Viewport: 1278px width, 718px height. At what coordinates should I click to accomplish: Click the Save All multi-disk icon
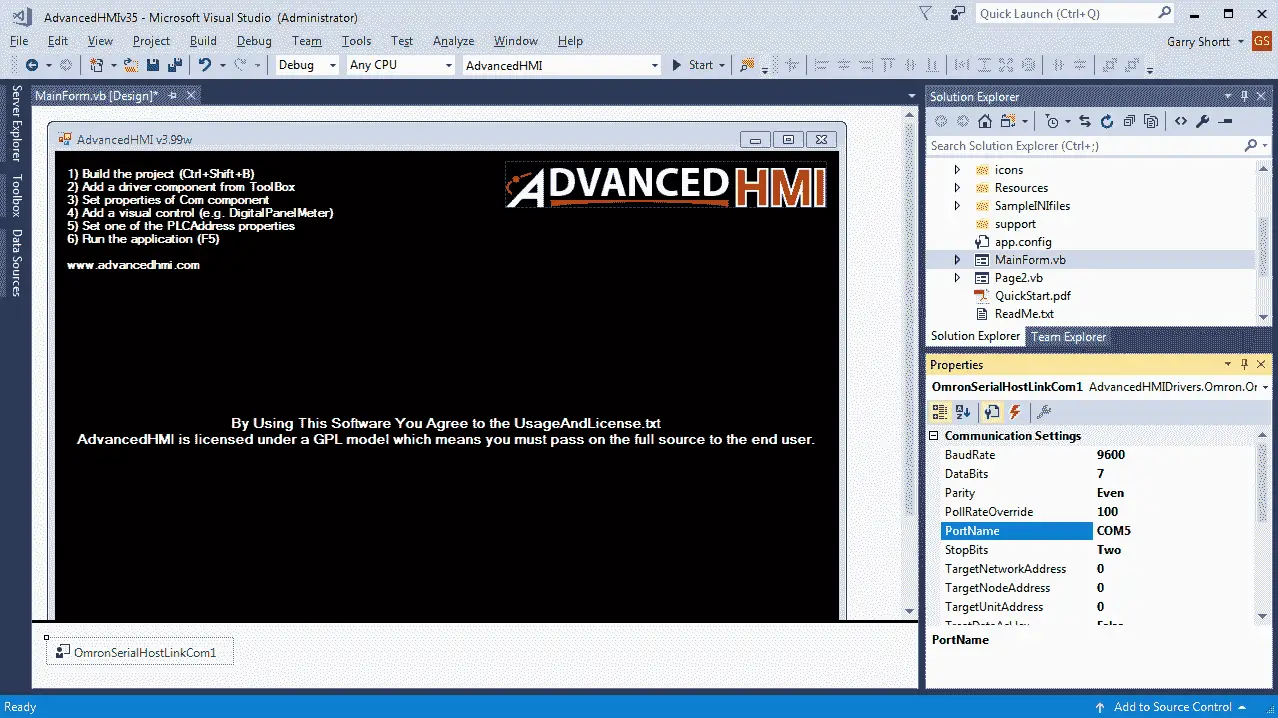(x=175, y=65)
